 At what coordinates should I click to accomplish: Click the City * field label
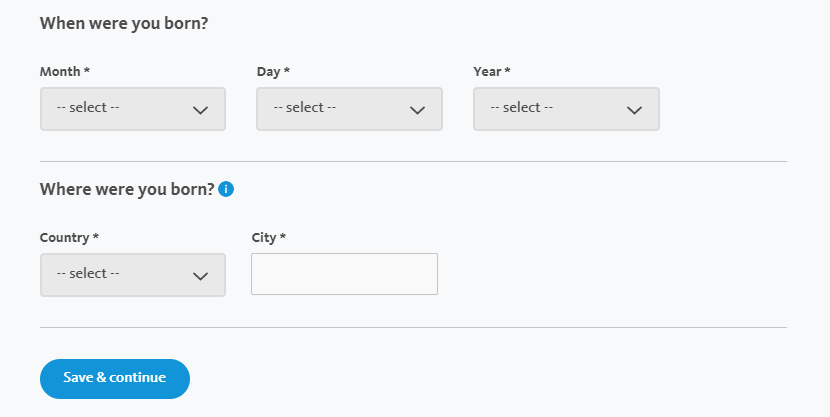[268, 238]
